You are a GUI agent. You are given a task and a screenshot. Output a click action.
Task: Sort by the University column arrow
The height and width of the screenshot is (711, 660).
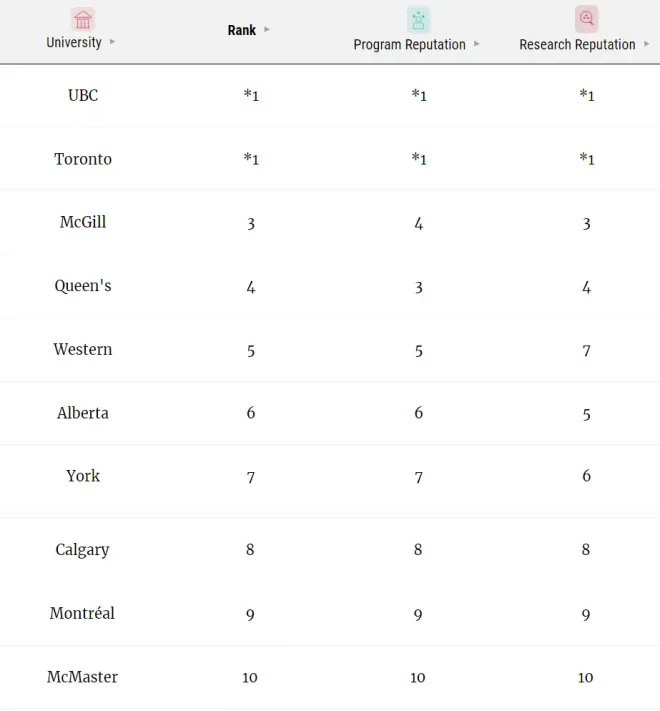(112, 42)
